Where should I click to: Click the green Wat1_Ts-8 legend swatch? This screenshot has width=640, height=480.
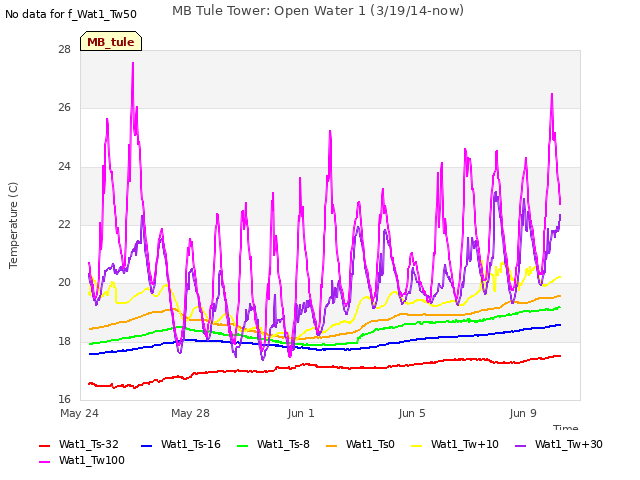pyautogui.click(x=242, y=445)
